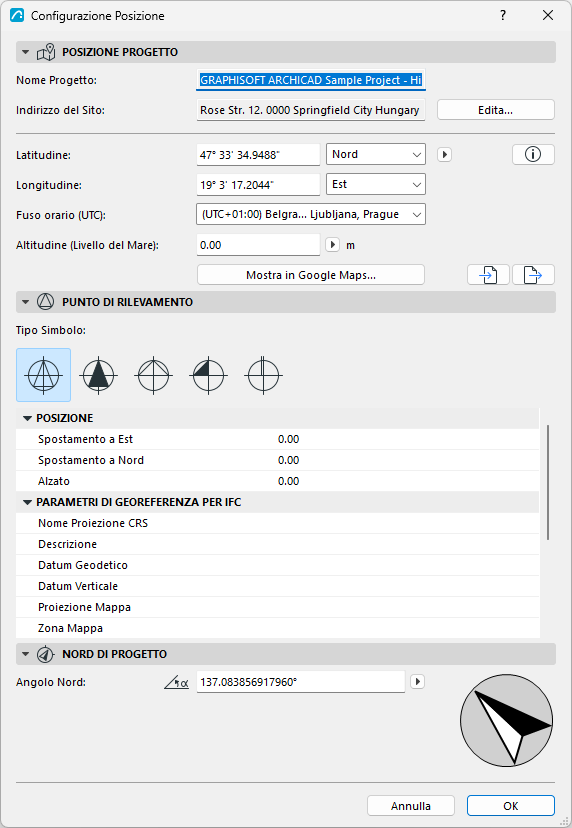Select the Spostamento a Nord row
572x828 pixels.
tap(278, 460)
